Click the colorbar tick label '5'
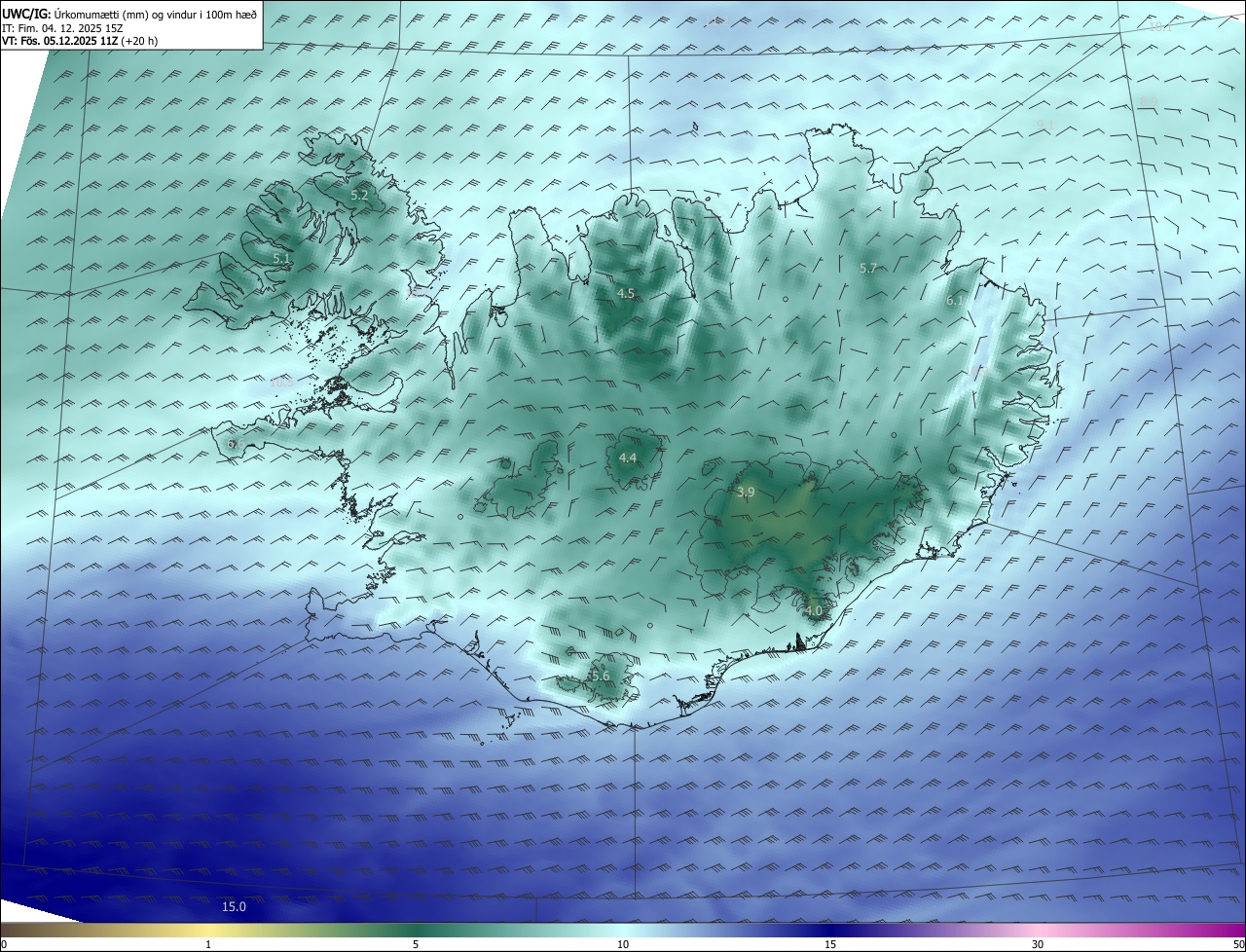Image resolution: width=1246 pixels, height=952 pixels. (416, 944)
